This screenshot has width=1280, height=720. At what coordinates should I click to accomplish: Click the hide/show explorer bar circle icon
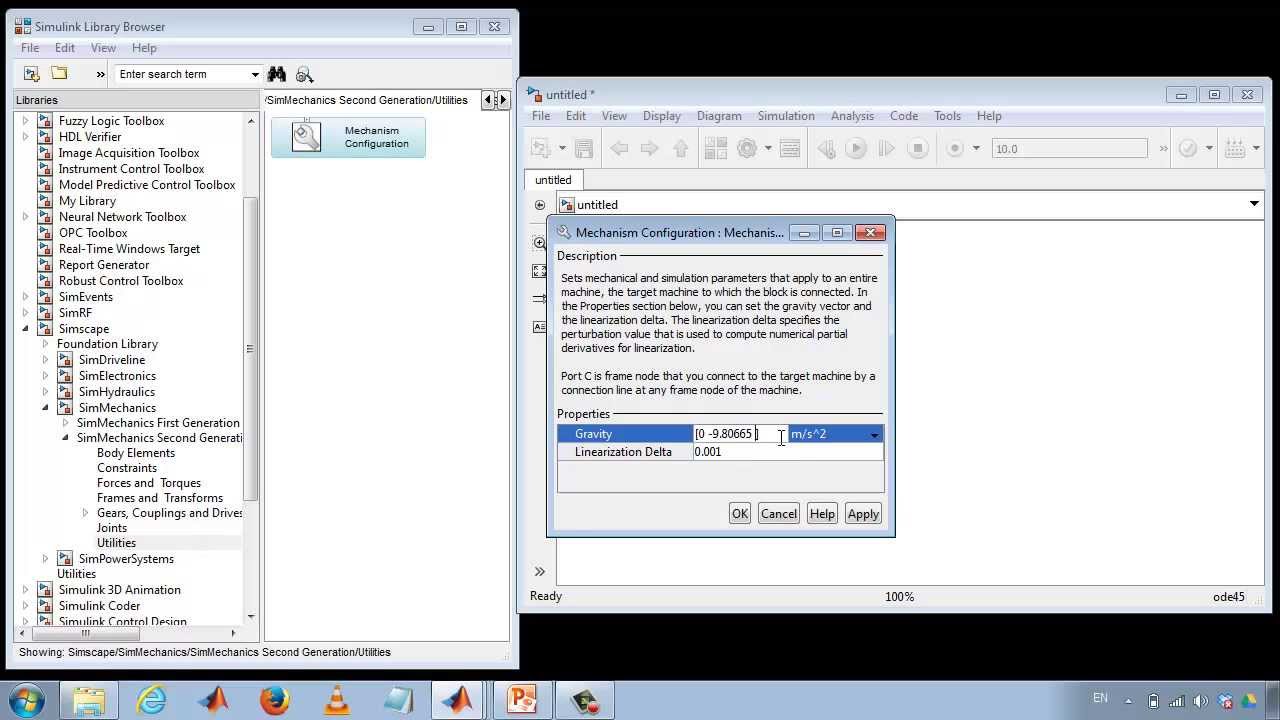point(540,205)
